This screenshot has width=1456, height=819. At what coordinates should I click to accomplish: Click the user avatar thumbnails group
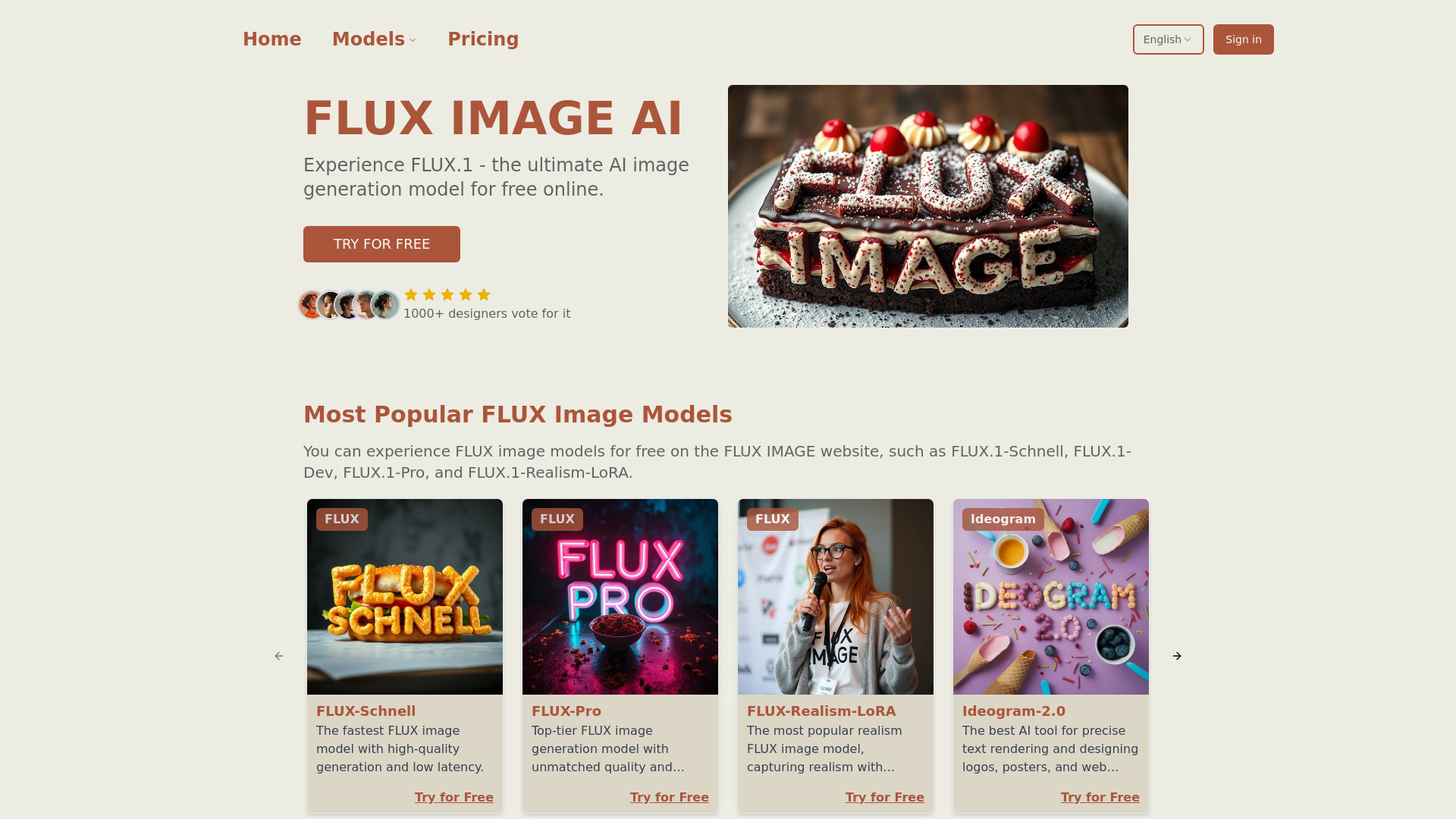click(x=348, y=304)
